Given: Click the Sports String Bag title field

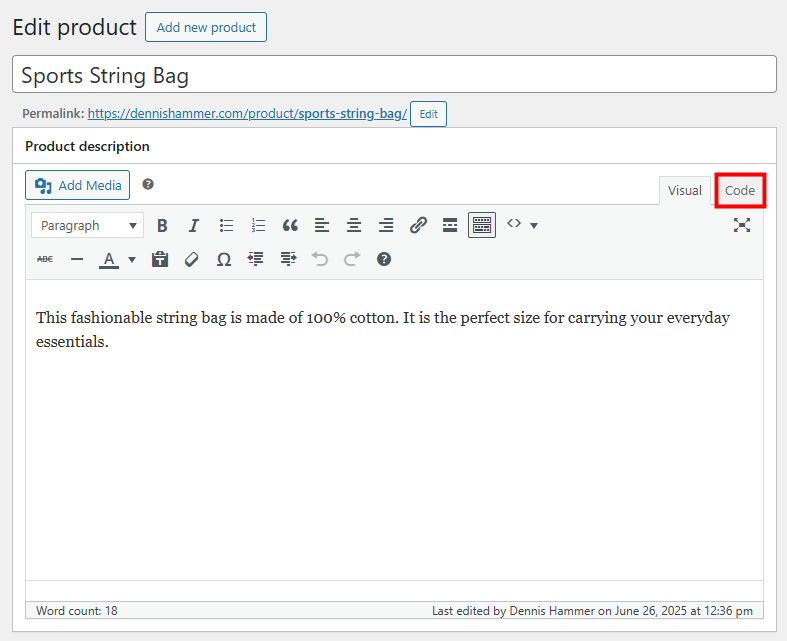Looking at the screenshot, I should click(394, 75).
